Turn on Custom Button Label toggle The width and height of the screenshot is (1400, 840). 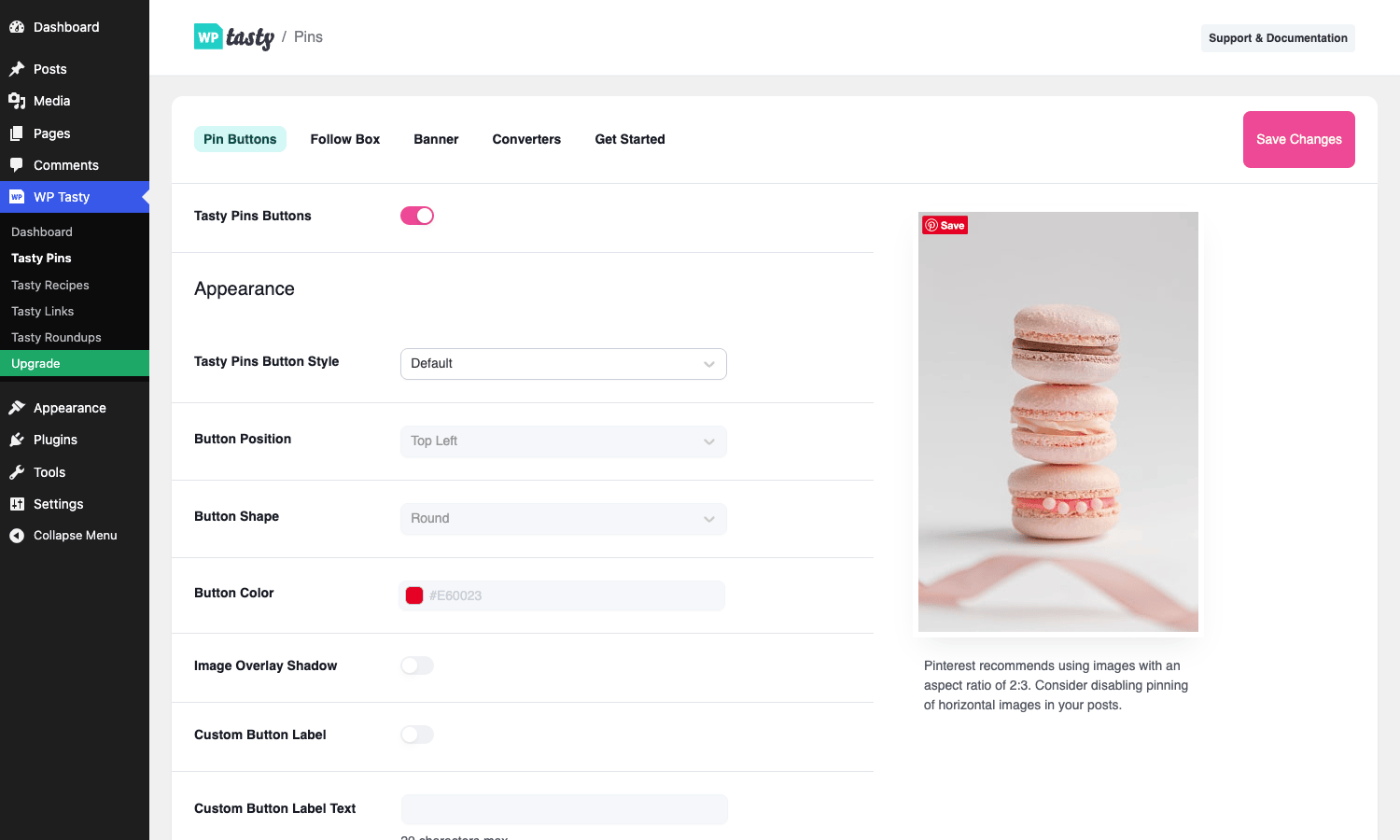[x=417, y=735]
